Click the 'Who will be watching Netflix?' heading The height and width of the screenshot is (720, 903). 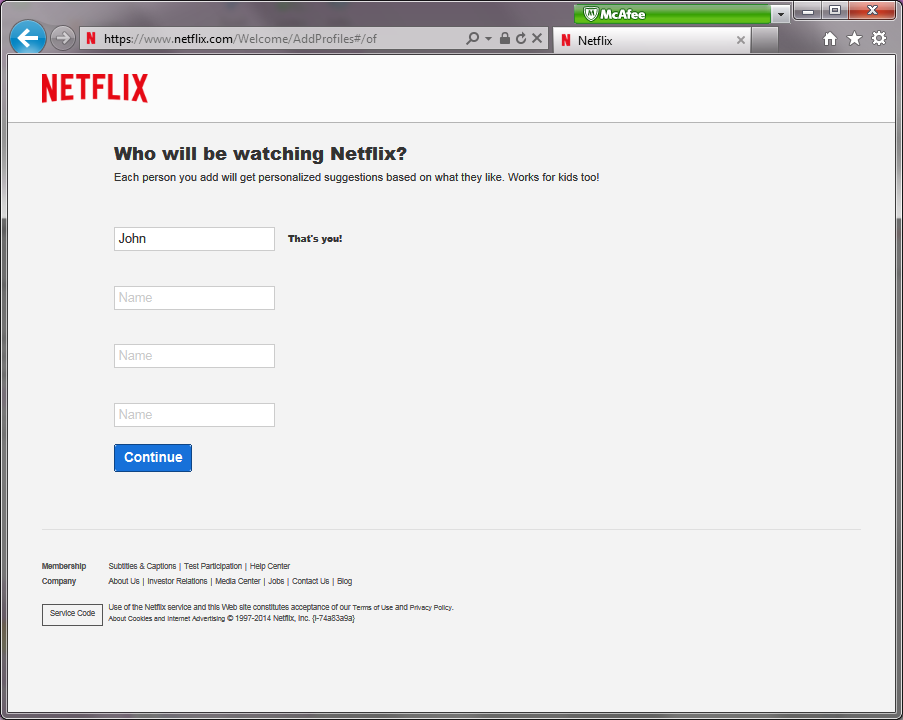[x=260, y=154]
